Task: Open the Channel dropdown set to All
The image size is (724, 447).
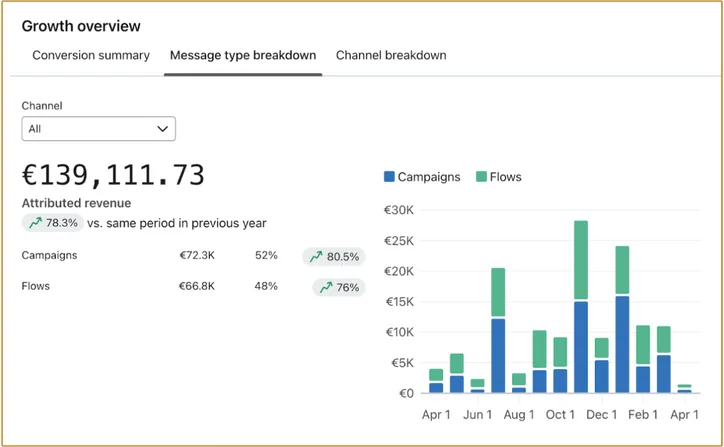Action: (x=98, y=129)
